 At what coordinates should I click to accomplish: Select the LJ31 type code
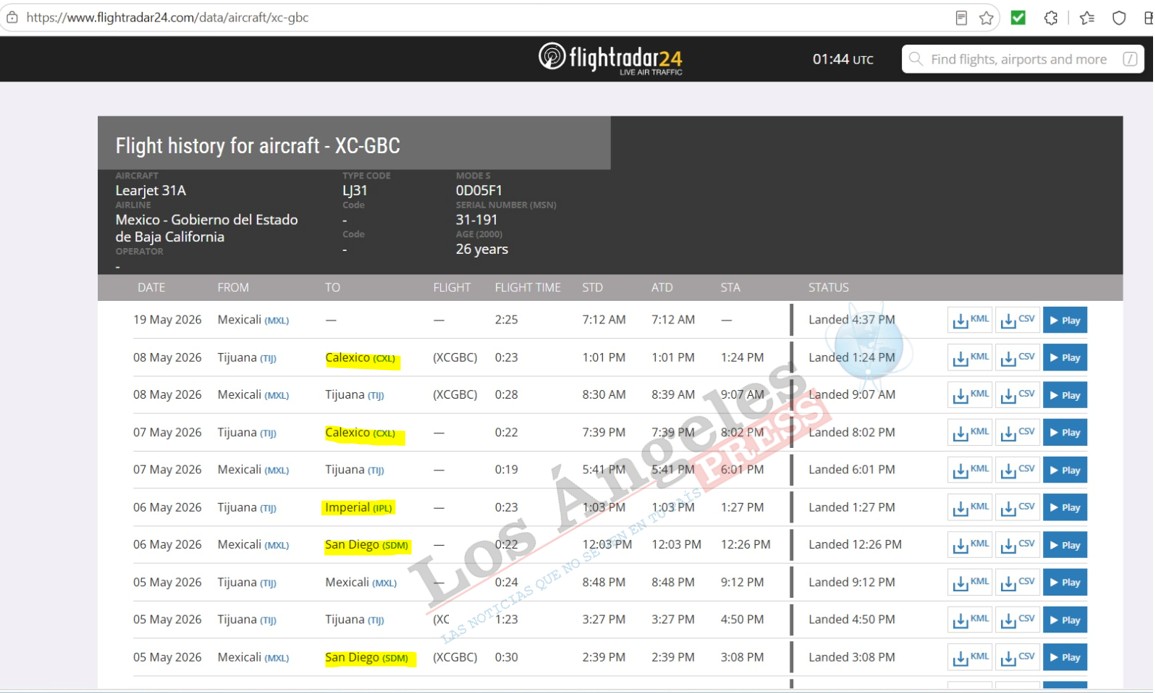355,190
